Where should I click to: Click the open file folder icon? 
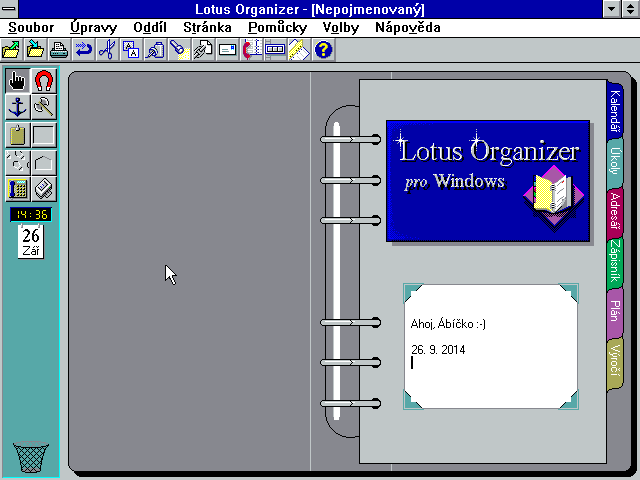[11, 50]
